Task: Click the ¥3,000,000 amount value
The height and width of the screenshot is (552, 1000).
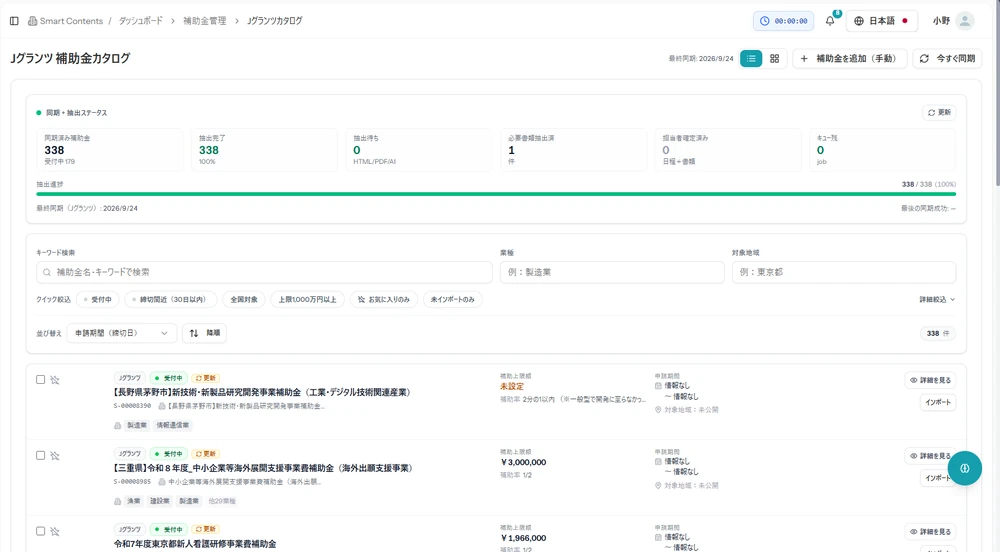Action: [523, 463]
